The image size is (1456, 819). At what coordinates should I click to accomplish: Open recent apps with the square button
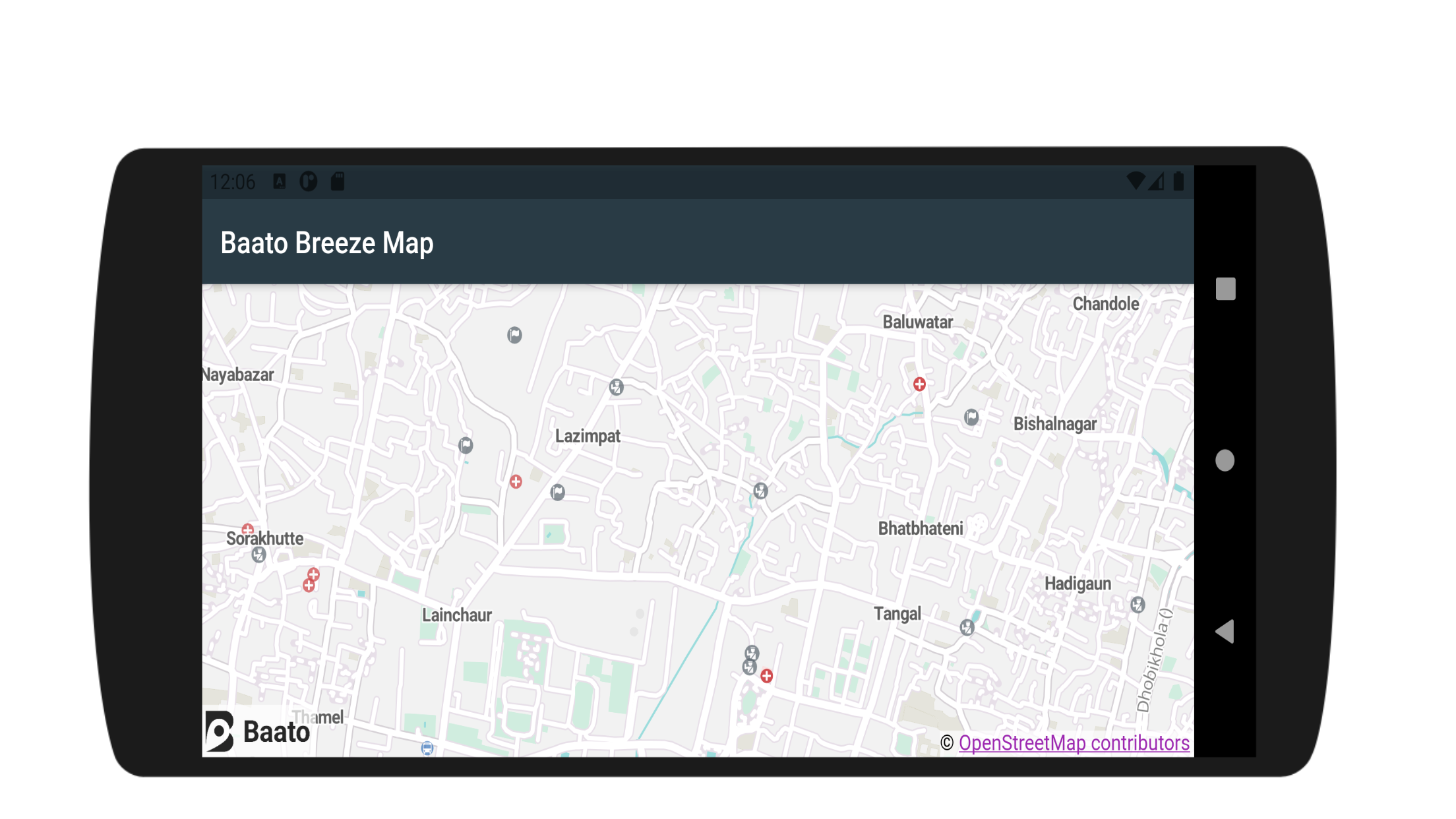pos(1225,289)
